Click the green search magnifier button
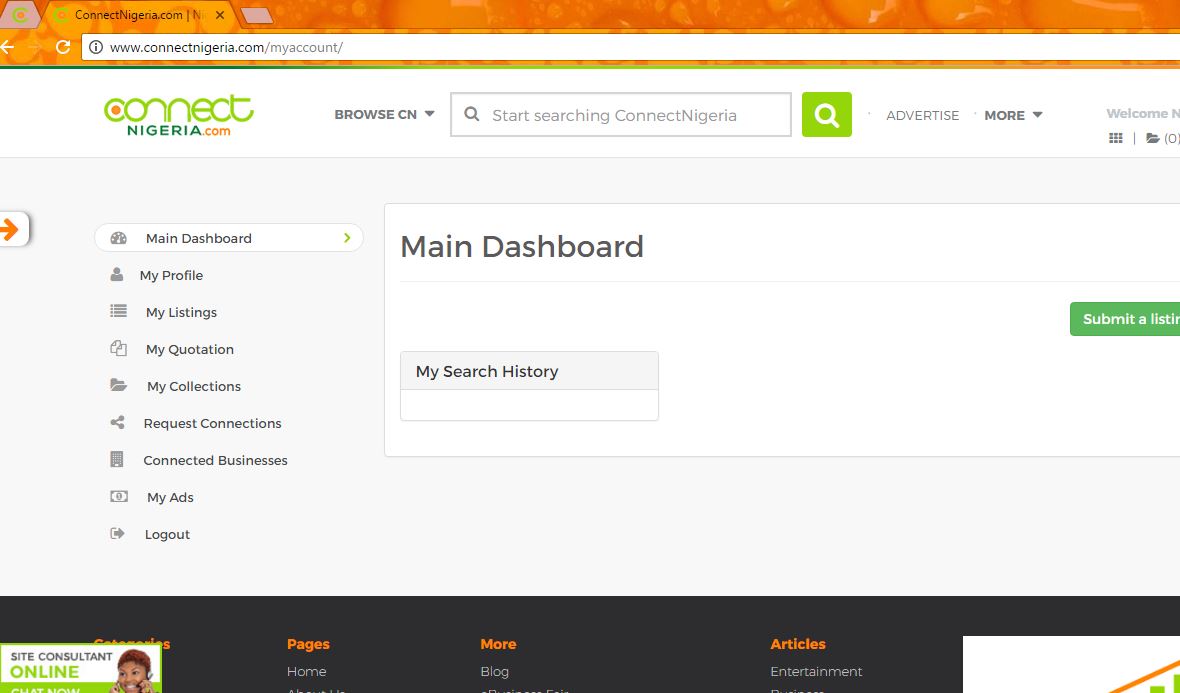The image size is (1180, 693). [x=826, y=115]
